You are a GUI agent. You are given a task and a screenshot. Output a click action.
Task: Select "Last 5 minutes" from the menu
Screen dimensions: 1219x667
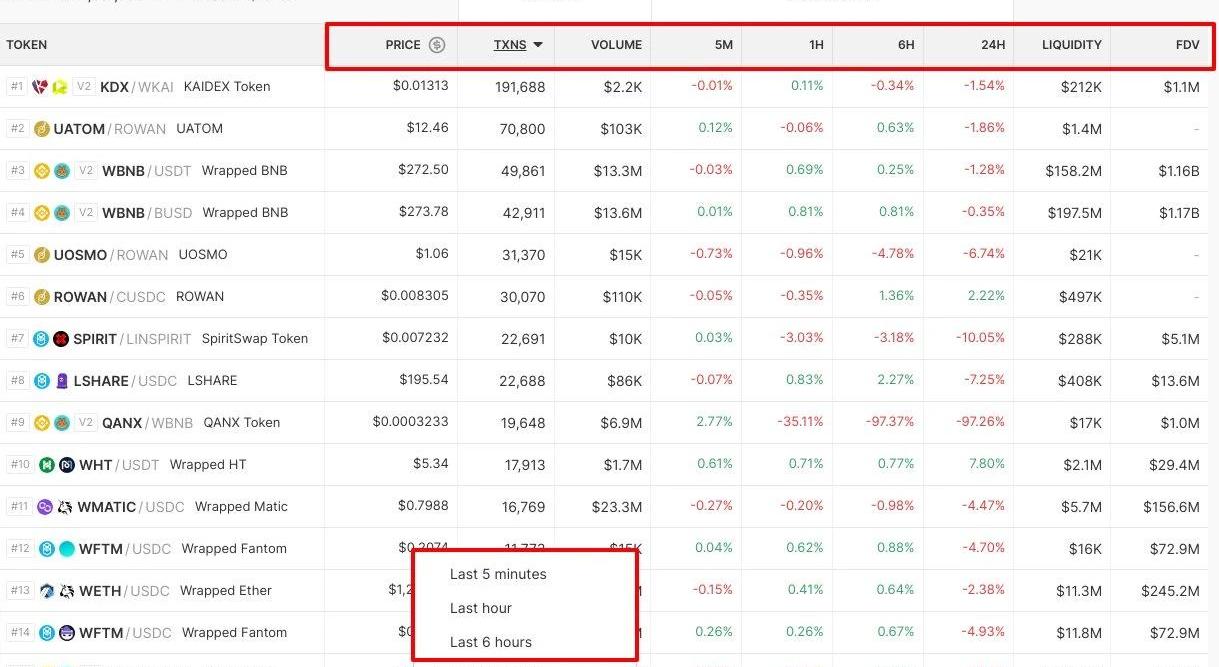tap(498, 574)
